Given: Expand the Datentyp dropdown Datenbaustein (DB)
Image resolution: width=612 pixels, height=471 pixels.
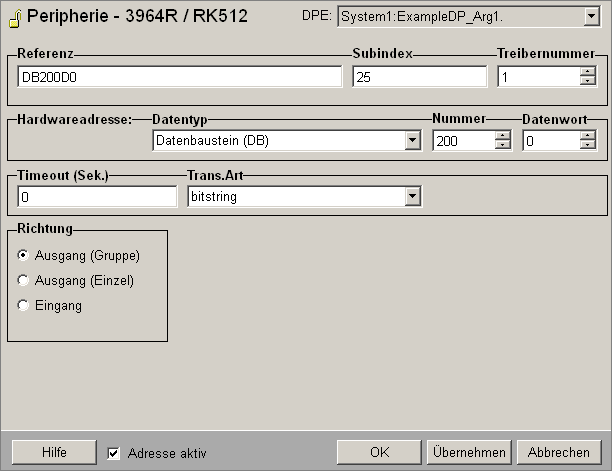Looking at the screenshot, I should (413, 140).
